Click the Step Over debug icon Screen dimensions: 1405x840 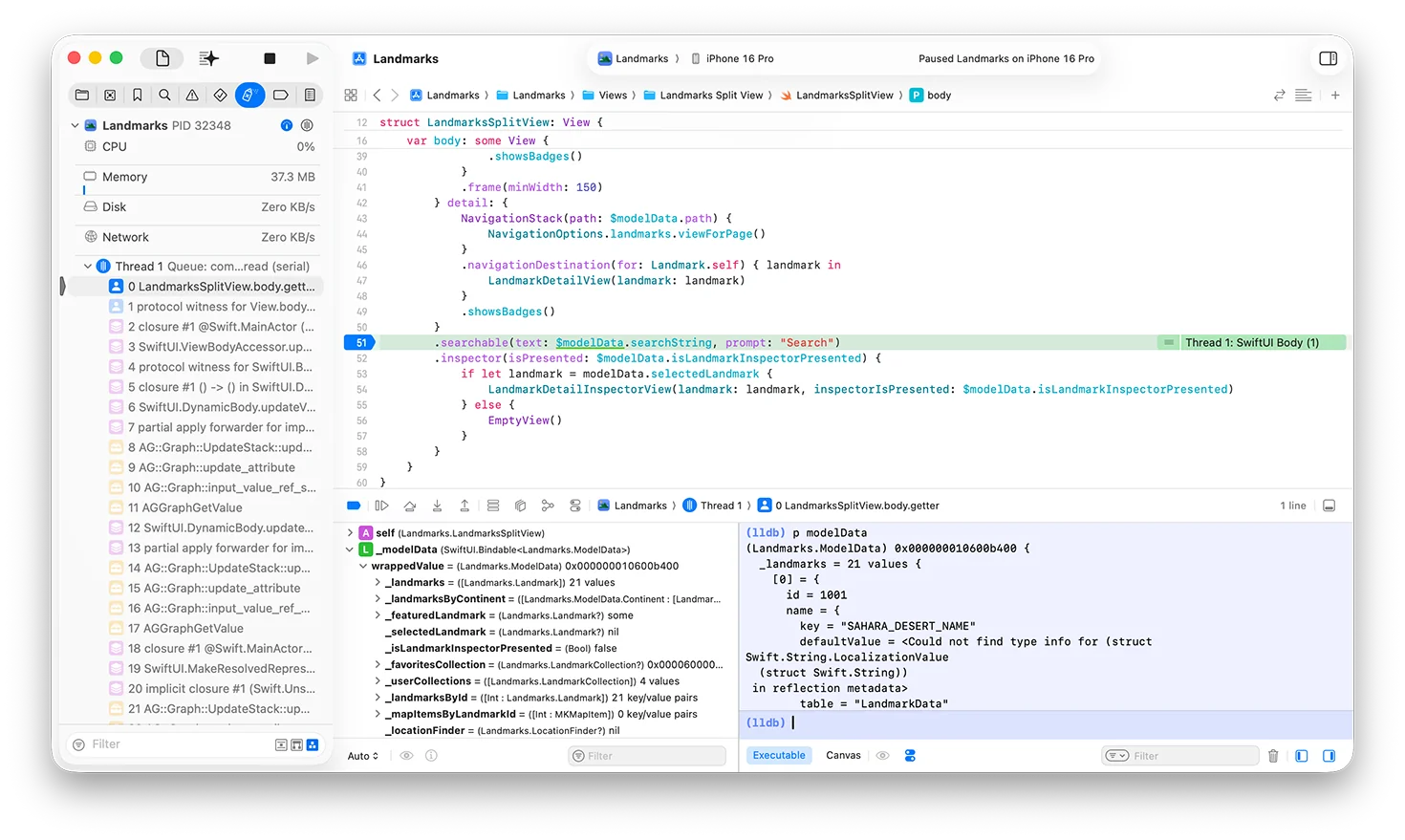(410, 506)
